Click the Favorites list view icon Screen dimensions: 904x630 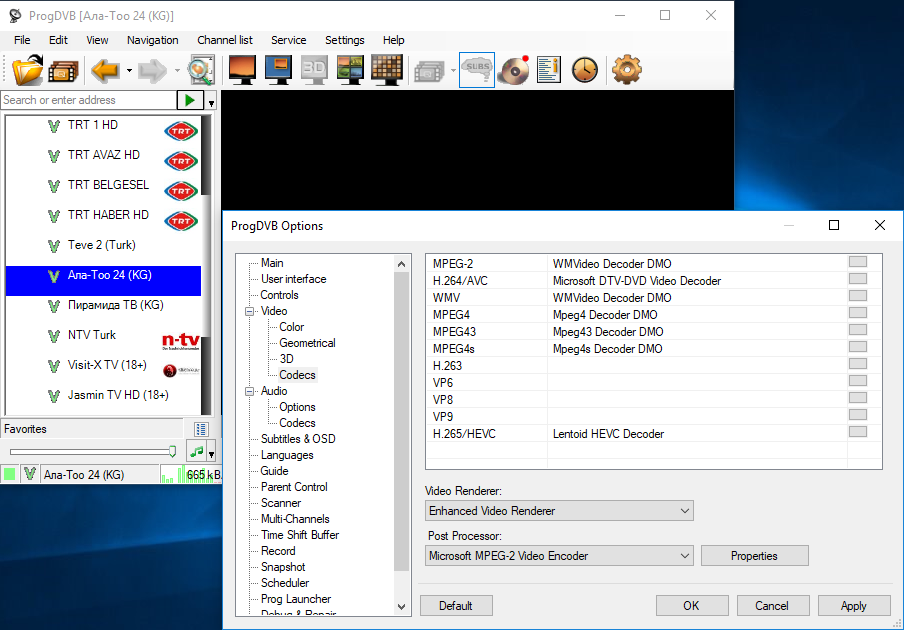tap(201, 429)
